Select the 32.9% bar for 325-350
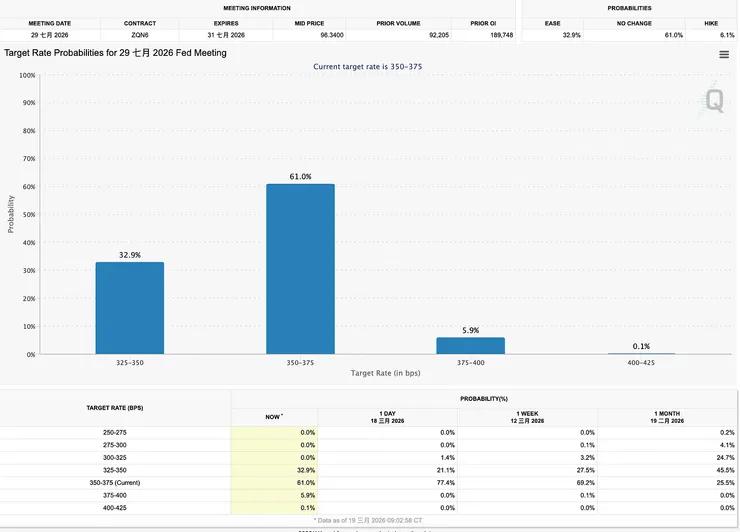The width and height of the screenshot is (740, 532). click(x=130, y=308)
